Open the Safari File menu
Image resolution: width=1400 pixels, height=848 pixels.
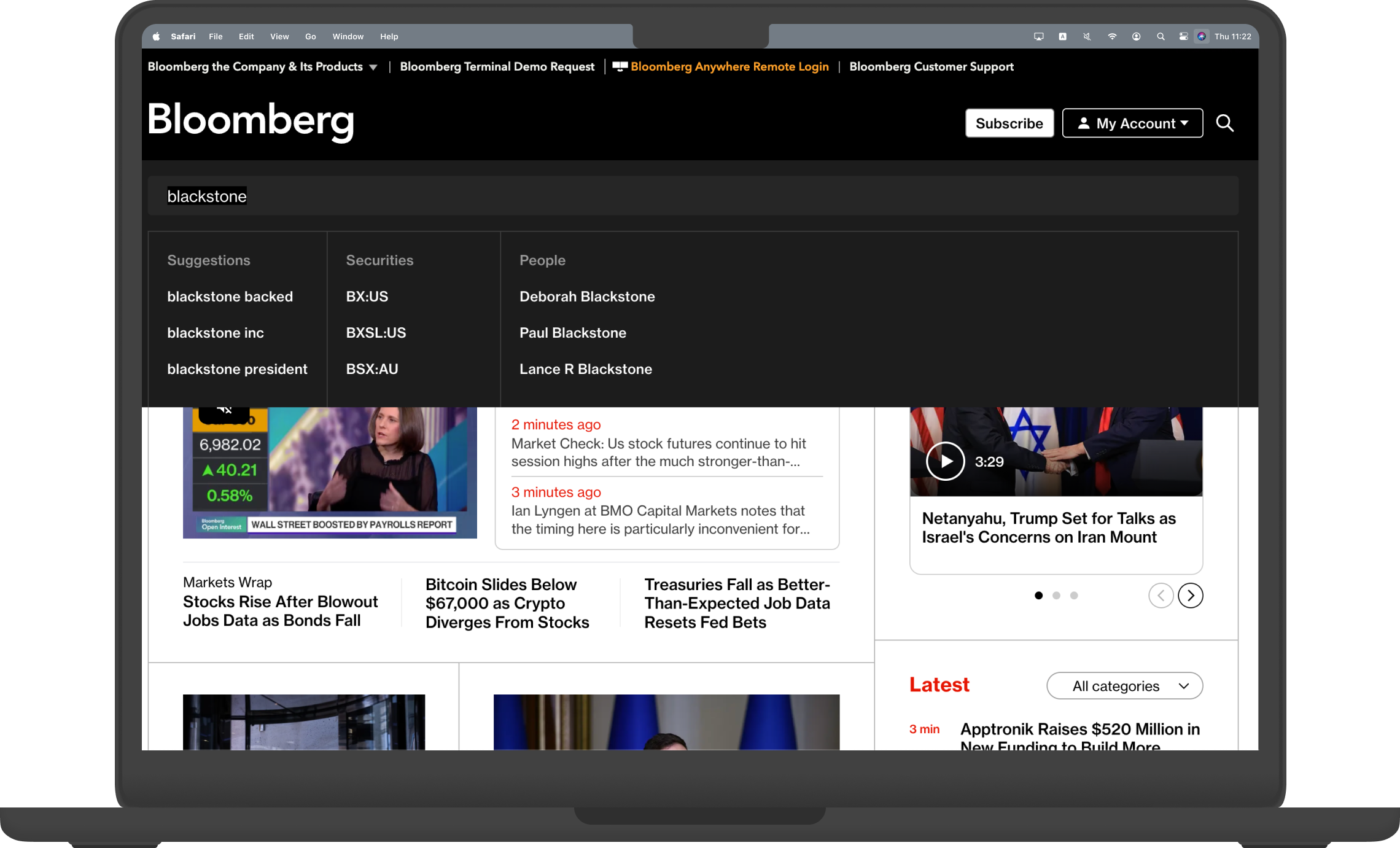tap(216, 37)
